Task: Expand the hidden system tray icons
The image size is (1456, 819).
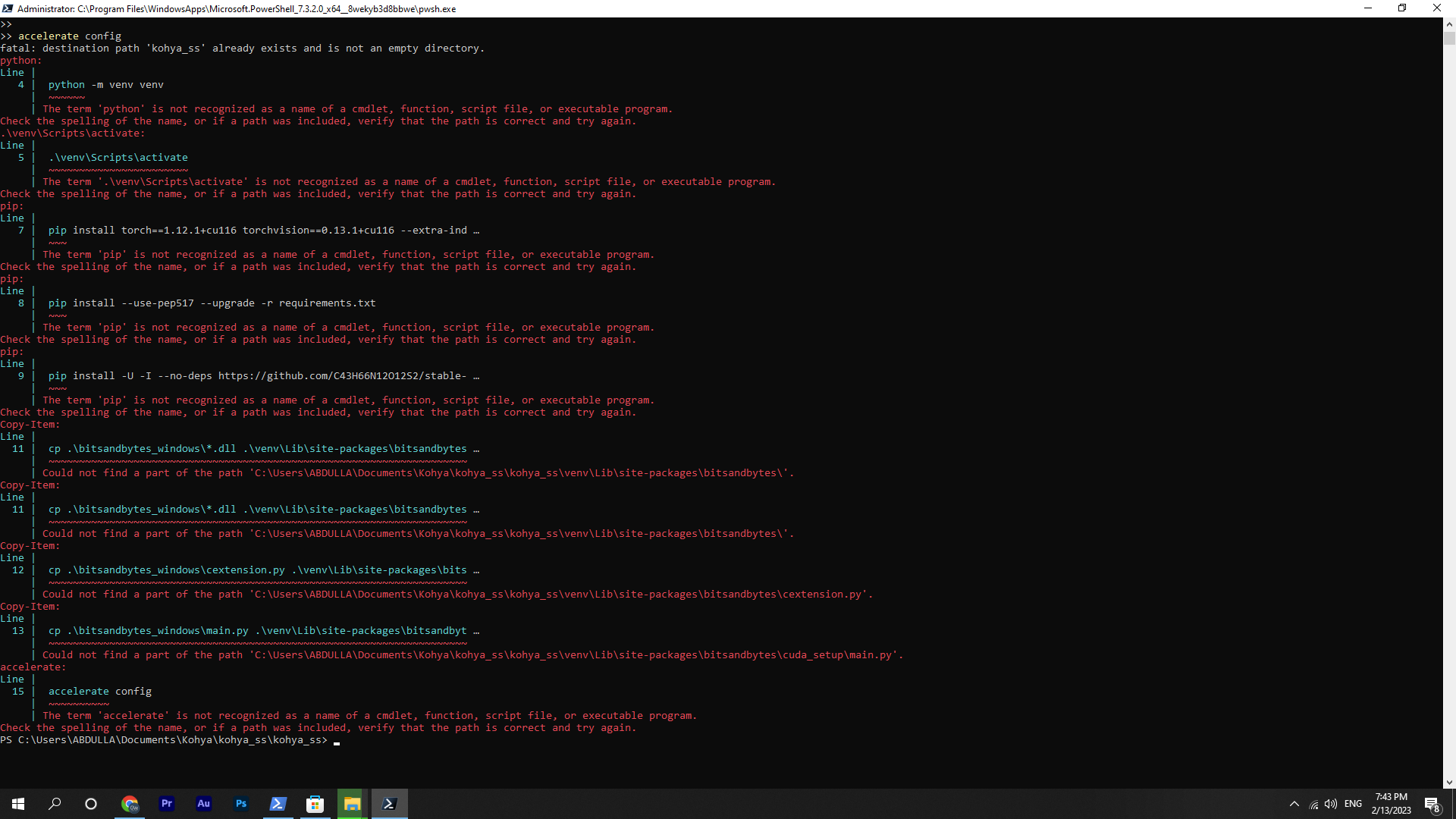Action: click(1293, 804)
